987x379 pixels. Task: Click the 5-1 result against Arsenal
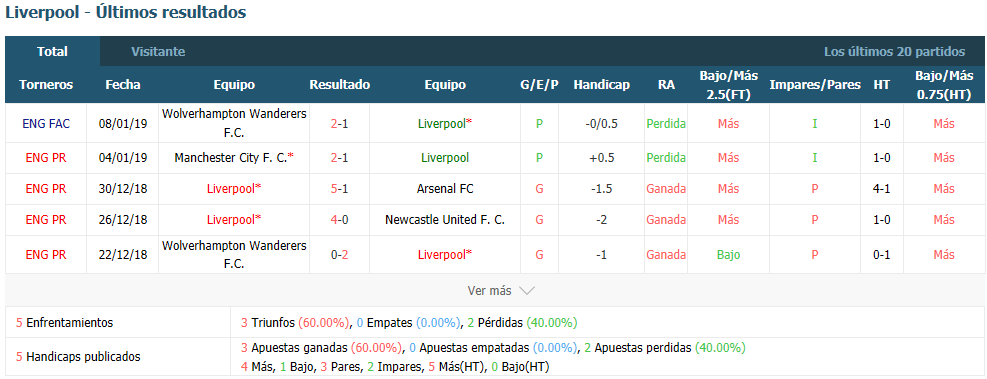coord(340,189)
